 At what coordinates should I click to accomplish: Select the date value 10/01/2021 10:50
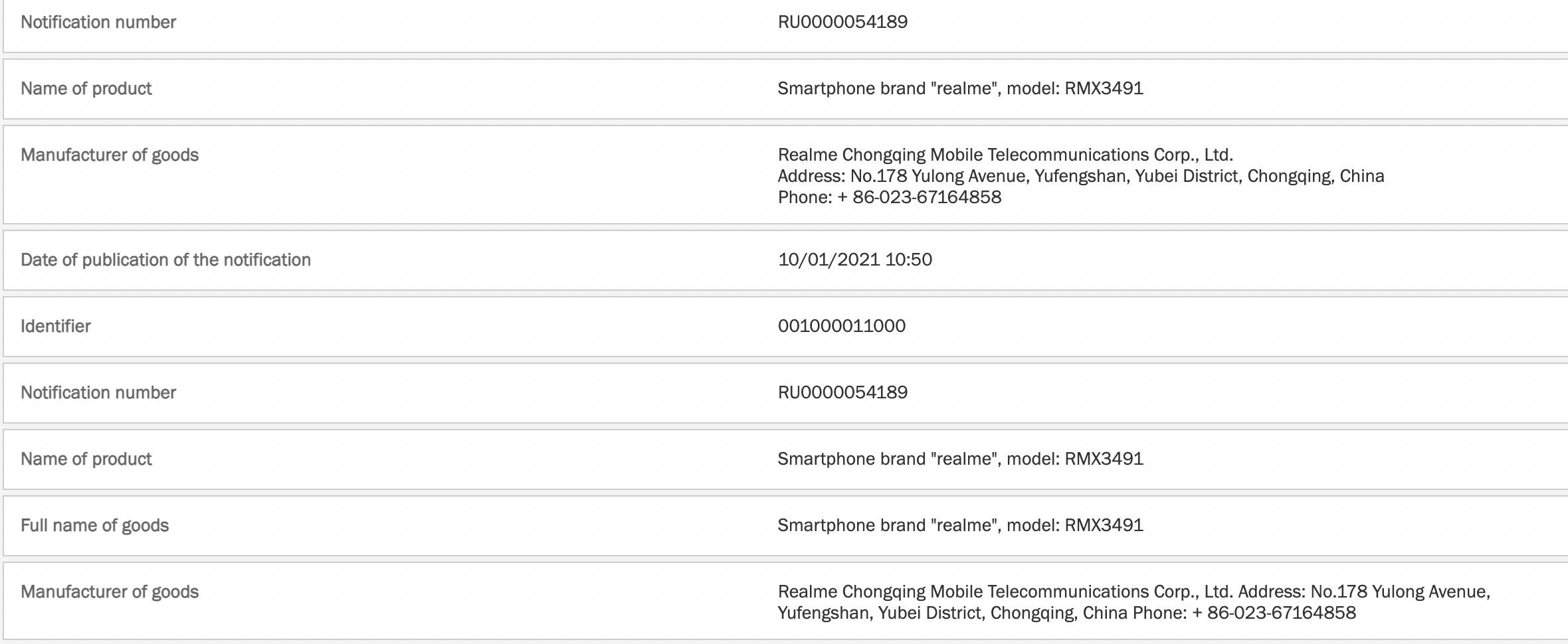click(x=854, y=260)
